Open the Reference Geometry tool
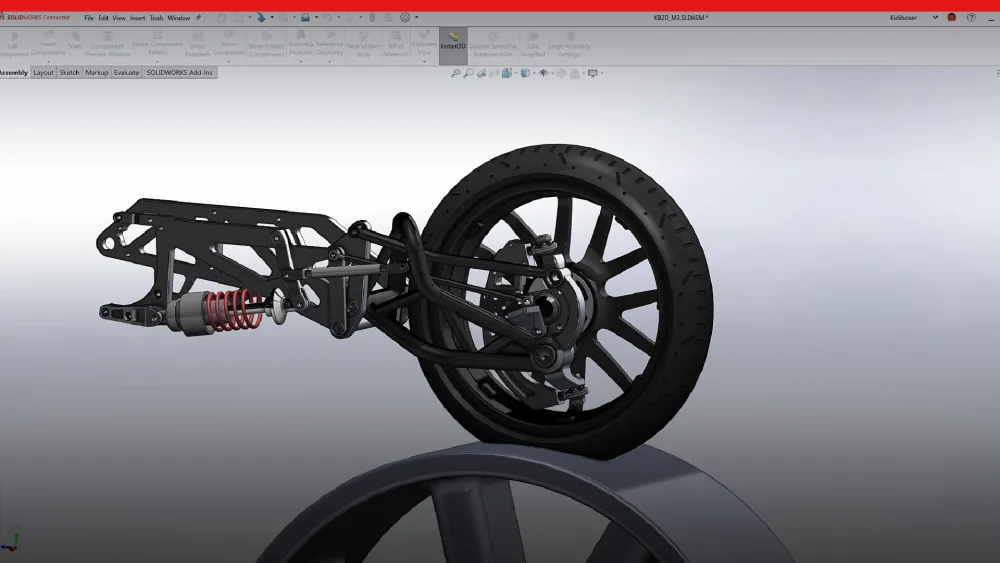This screenshot has width=1000, height=563. point(330,42)
